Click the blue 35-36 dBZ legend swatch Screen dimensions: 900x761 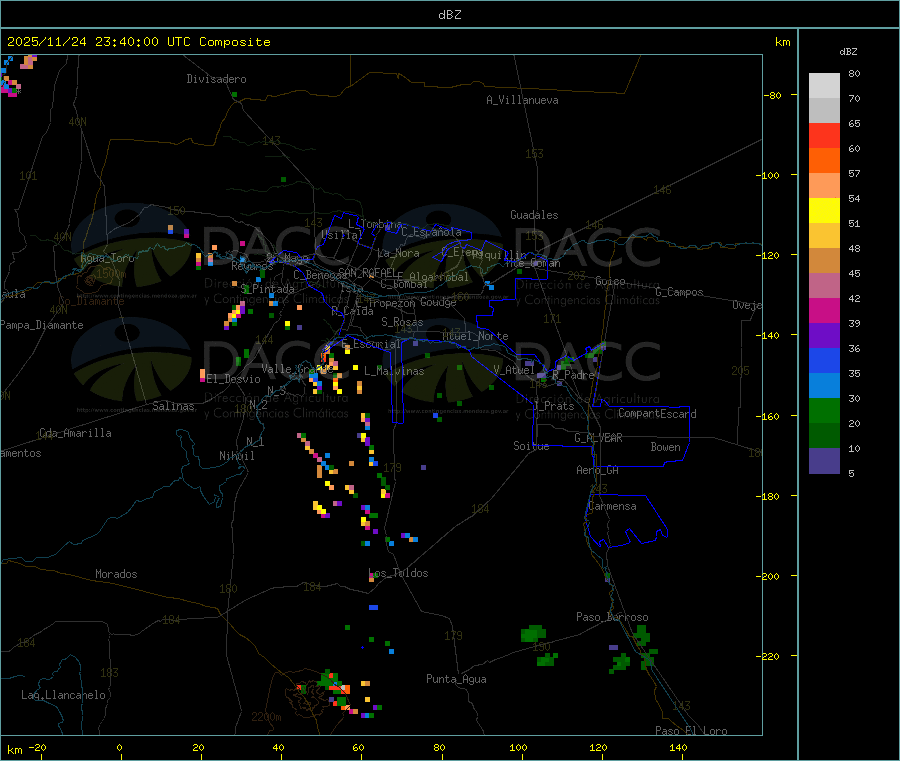[x=824, y=360]
